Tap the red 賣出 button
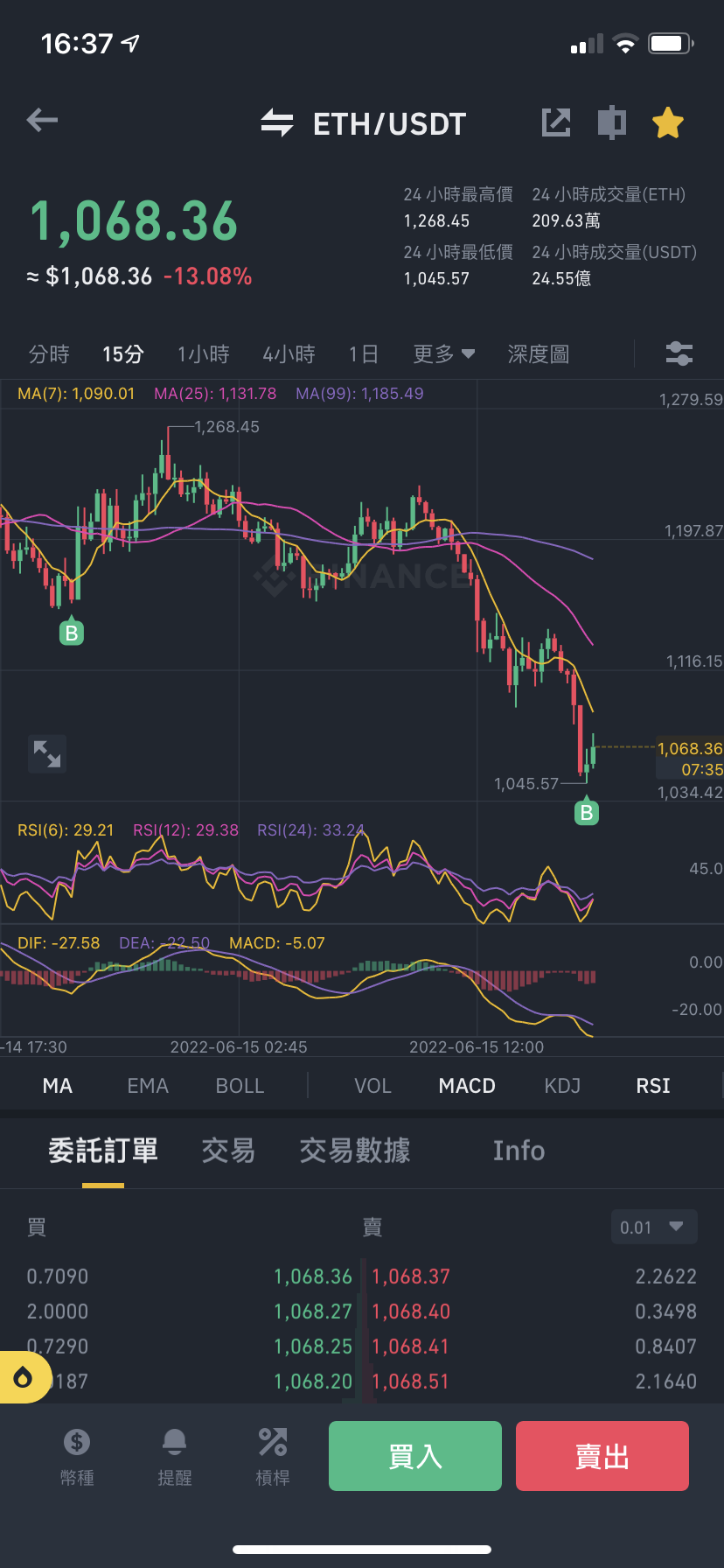The height and width of the screenshot is (1568, 724). coord(602,1456)
